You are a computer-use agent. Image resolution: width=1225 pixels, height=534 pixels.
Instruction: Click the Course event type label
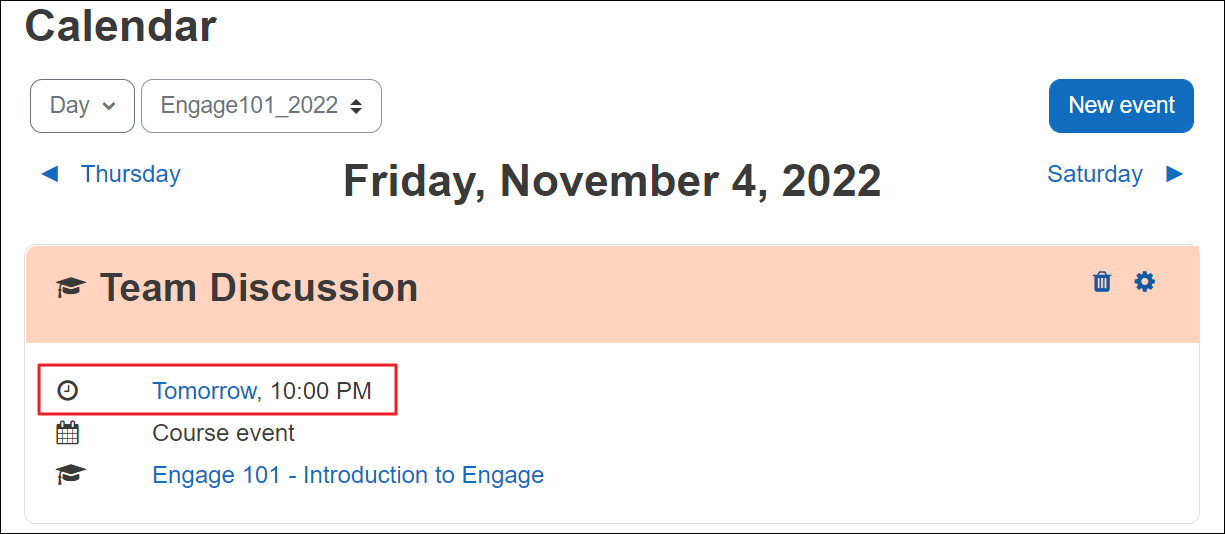(x=223, y=433)
